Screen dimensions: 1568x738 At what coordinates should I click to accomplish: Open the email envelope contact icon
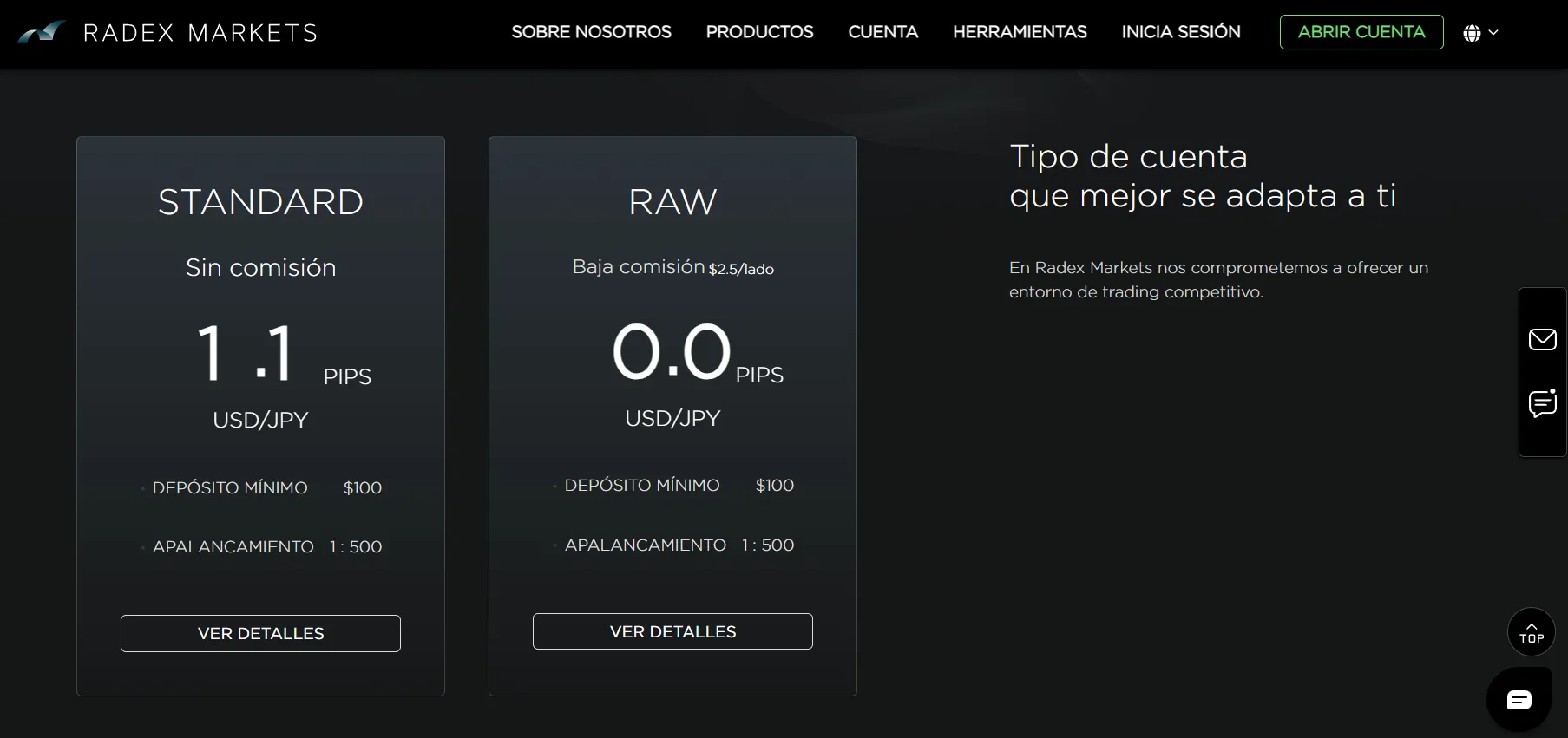[x=1542, y=339]
